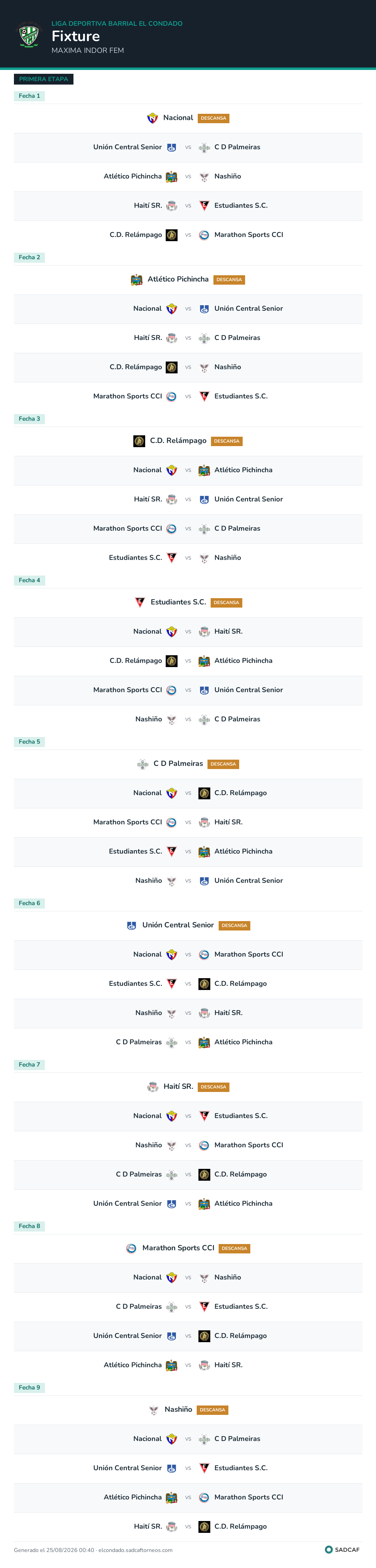The image size is (376, 1568).
Task: Open Liga Deportiva Barrial El Condado header link
Action: (x=117, y=24)
